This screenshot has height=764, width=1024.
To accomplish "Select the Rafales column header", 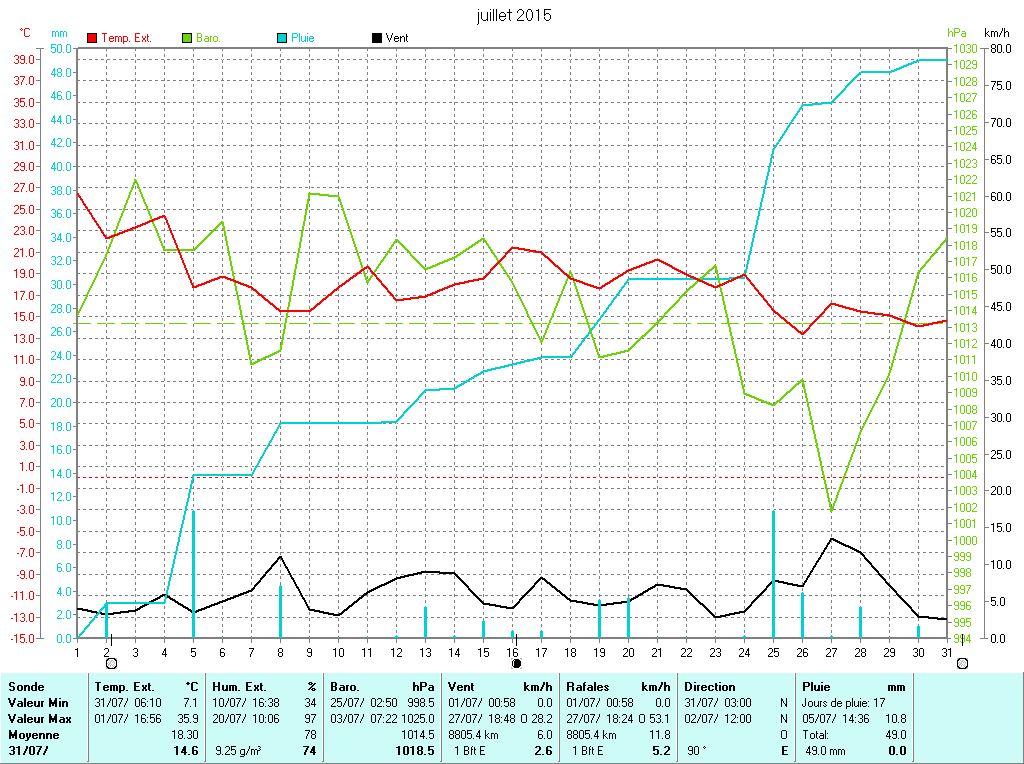I will click(589, 687).
